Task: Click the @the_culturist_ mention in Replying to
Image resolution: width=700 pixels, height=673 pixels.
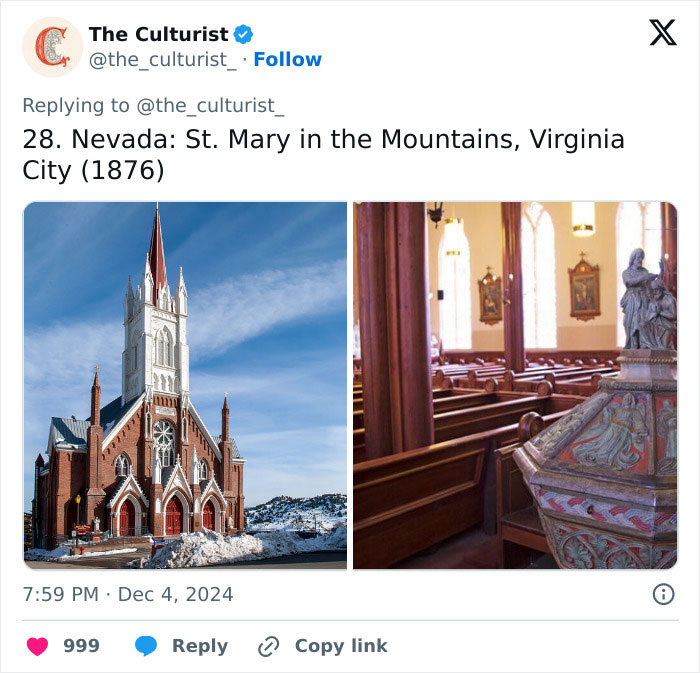Action: point(211,105)
